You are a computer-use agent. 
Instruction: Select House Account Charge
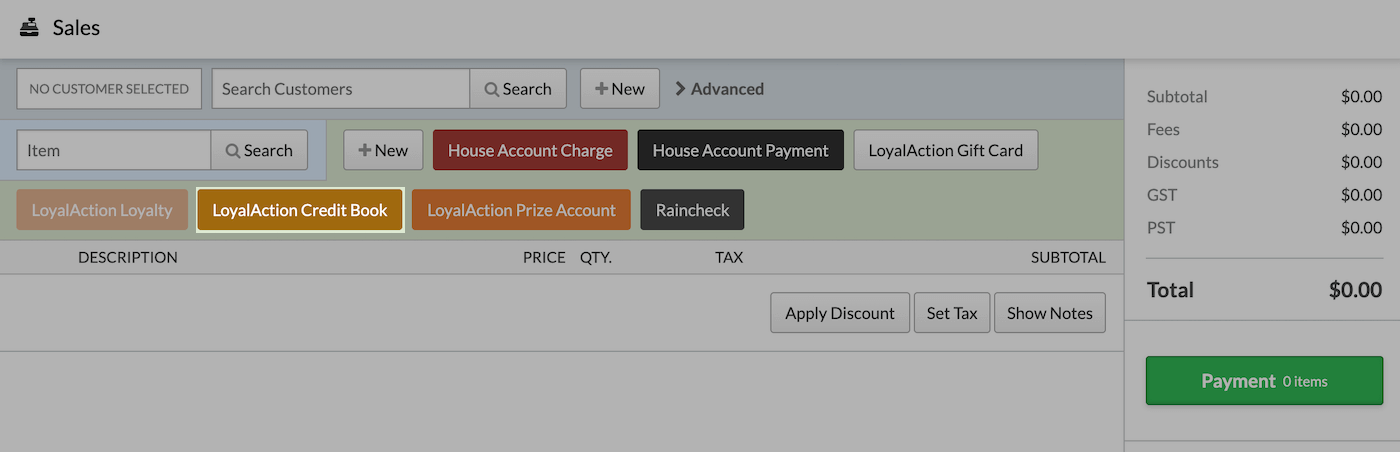coord(530,150)
